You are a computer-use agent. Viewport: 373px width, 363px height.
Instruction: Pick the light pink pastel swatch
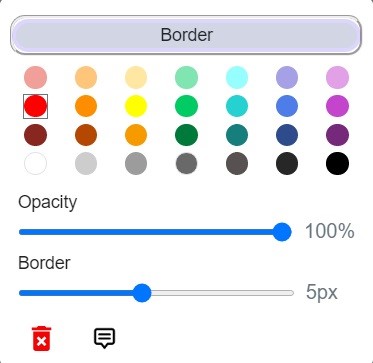(35, 77)
